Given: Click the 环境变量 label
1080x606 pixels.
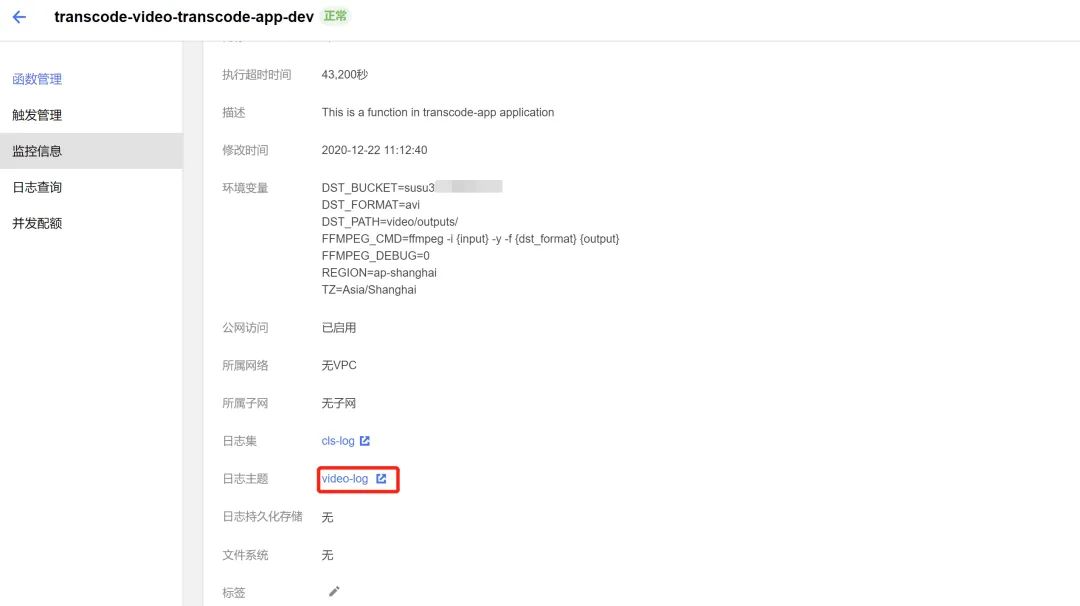Looking at the screenshot, I should 245,188.
